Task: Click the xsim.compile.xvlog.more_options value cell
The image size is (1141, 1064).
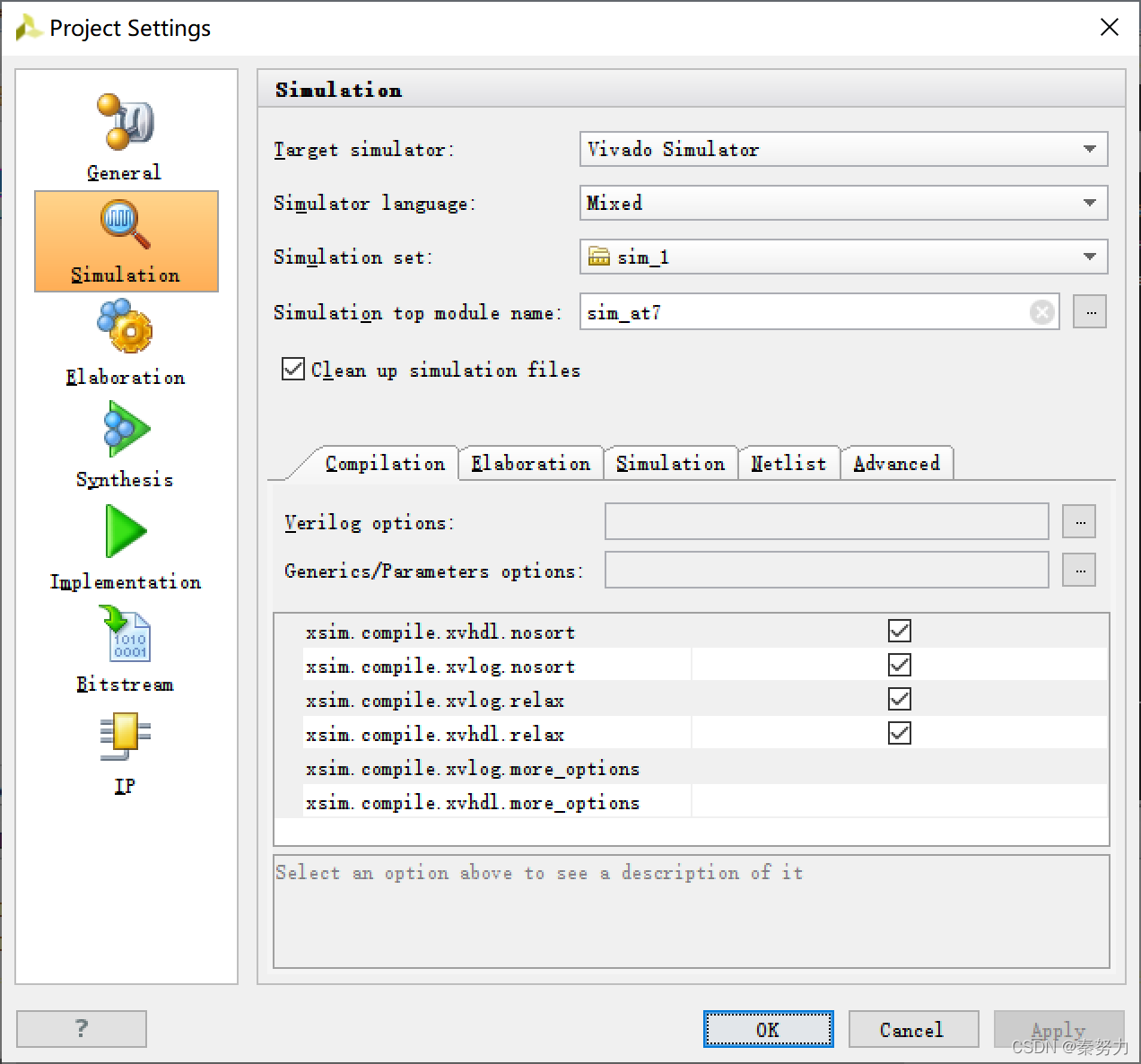Action: 900,769
